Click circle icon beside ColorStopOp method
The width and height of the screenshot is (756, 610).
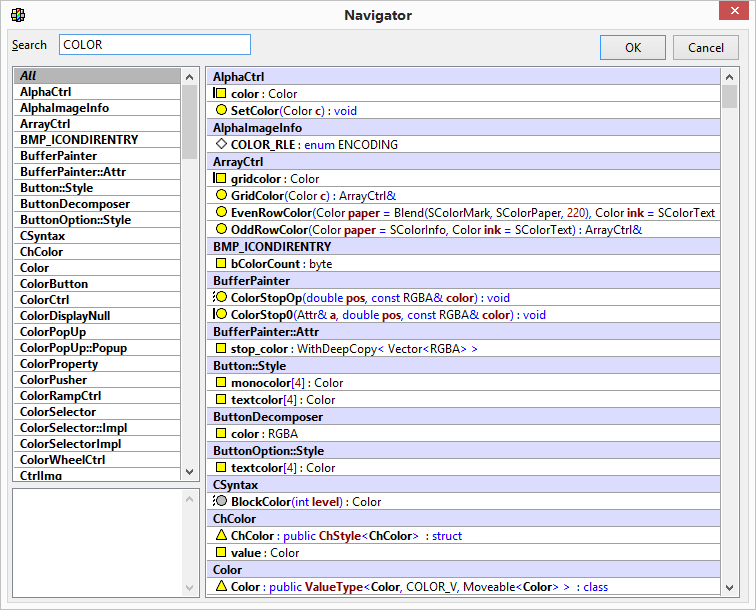click(221, 298)
